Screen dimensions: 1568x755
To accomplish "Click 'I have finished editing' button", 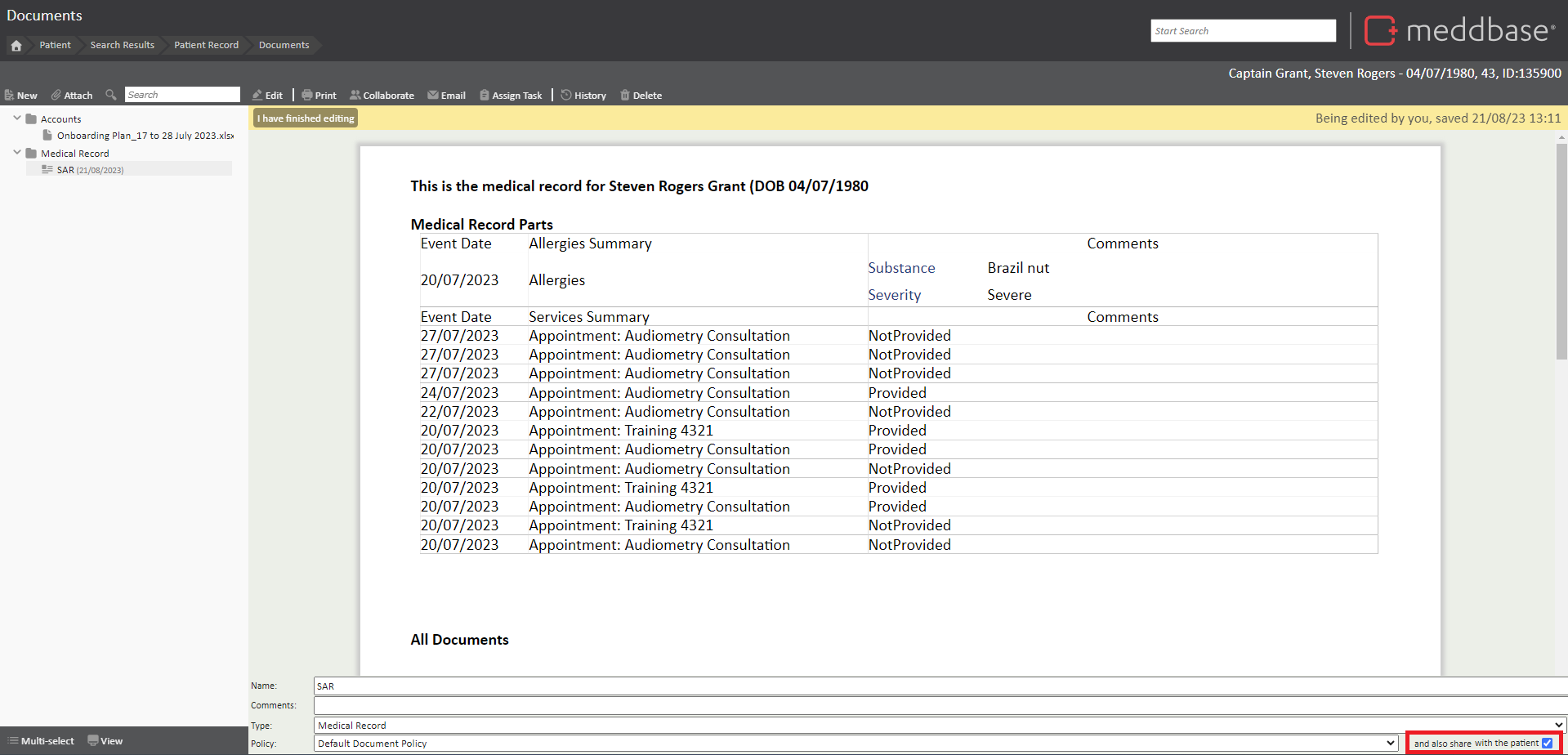I will pos(306,118).
